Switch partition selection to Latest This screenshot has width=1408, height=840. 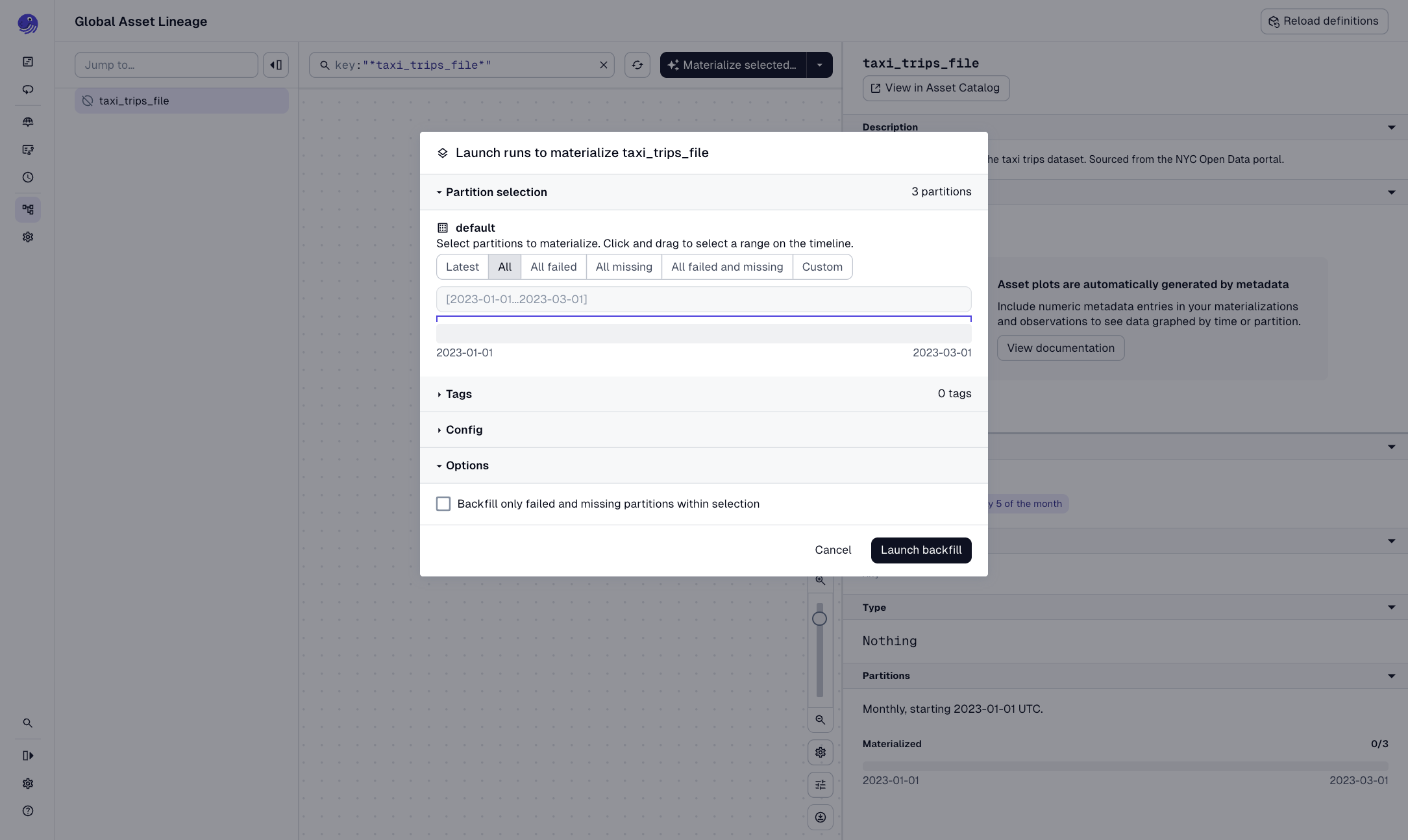462,267
